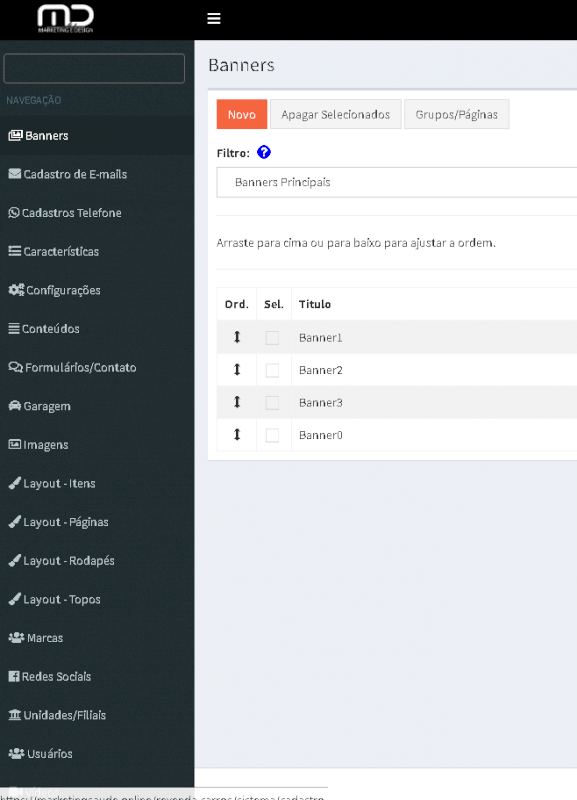Viewport: 577px width, 800px height.
Task: Open Configurações via its gears icon
Action: click(x=16, y=290)
